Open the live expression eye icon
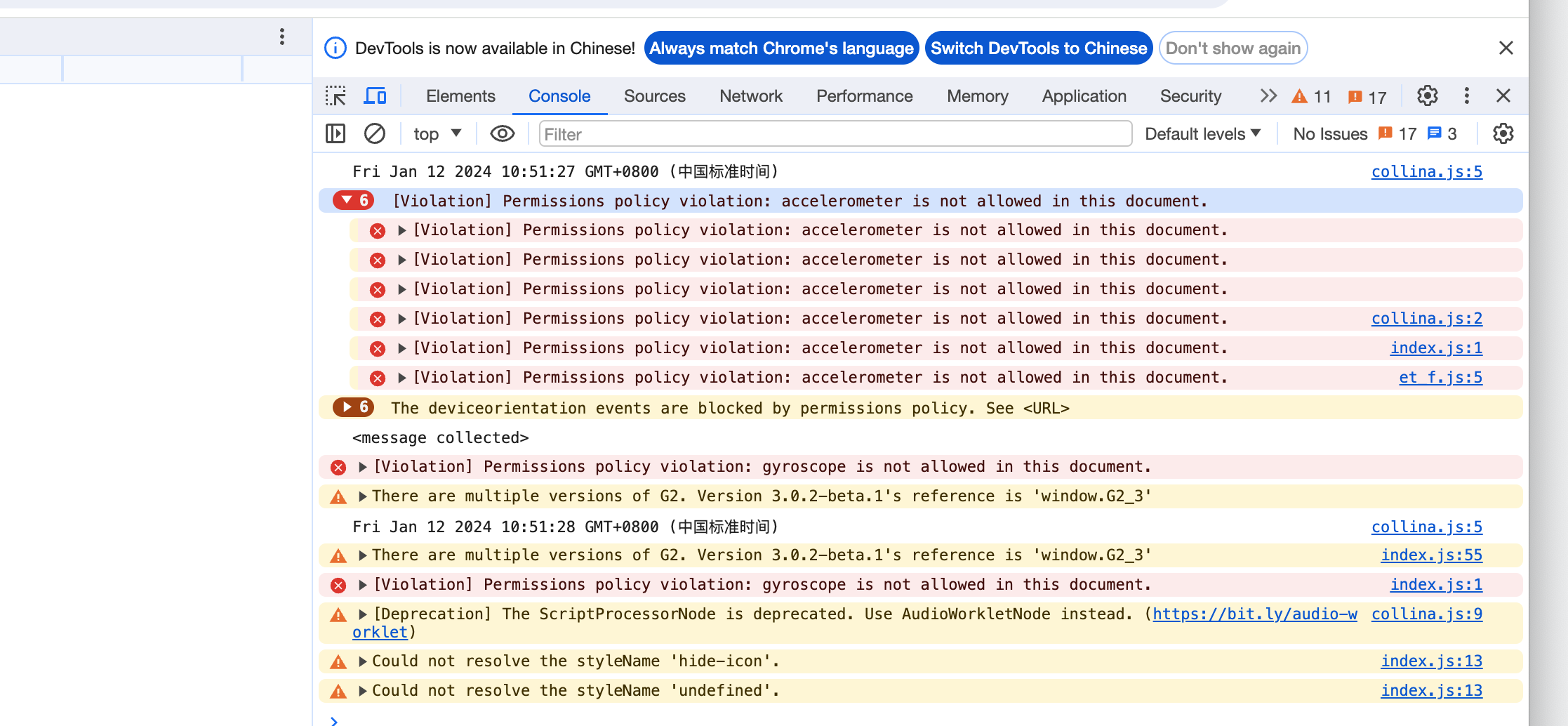The image size is (1568, 726). tap(502, 133)
